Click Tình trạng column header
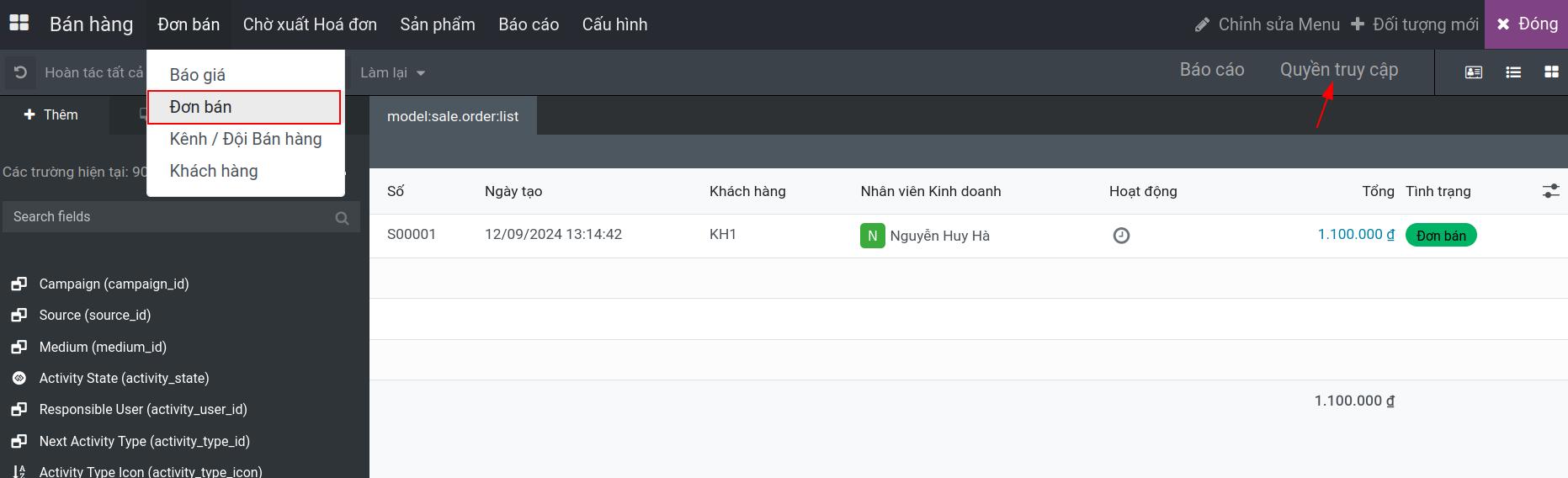1568x478 pixels. 1438,191
